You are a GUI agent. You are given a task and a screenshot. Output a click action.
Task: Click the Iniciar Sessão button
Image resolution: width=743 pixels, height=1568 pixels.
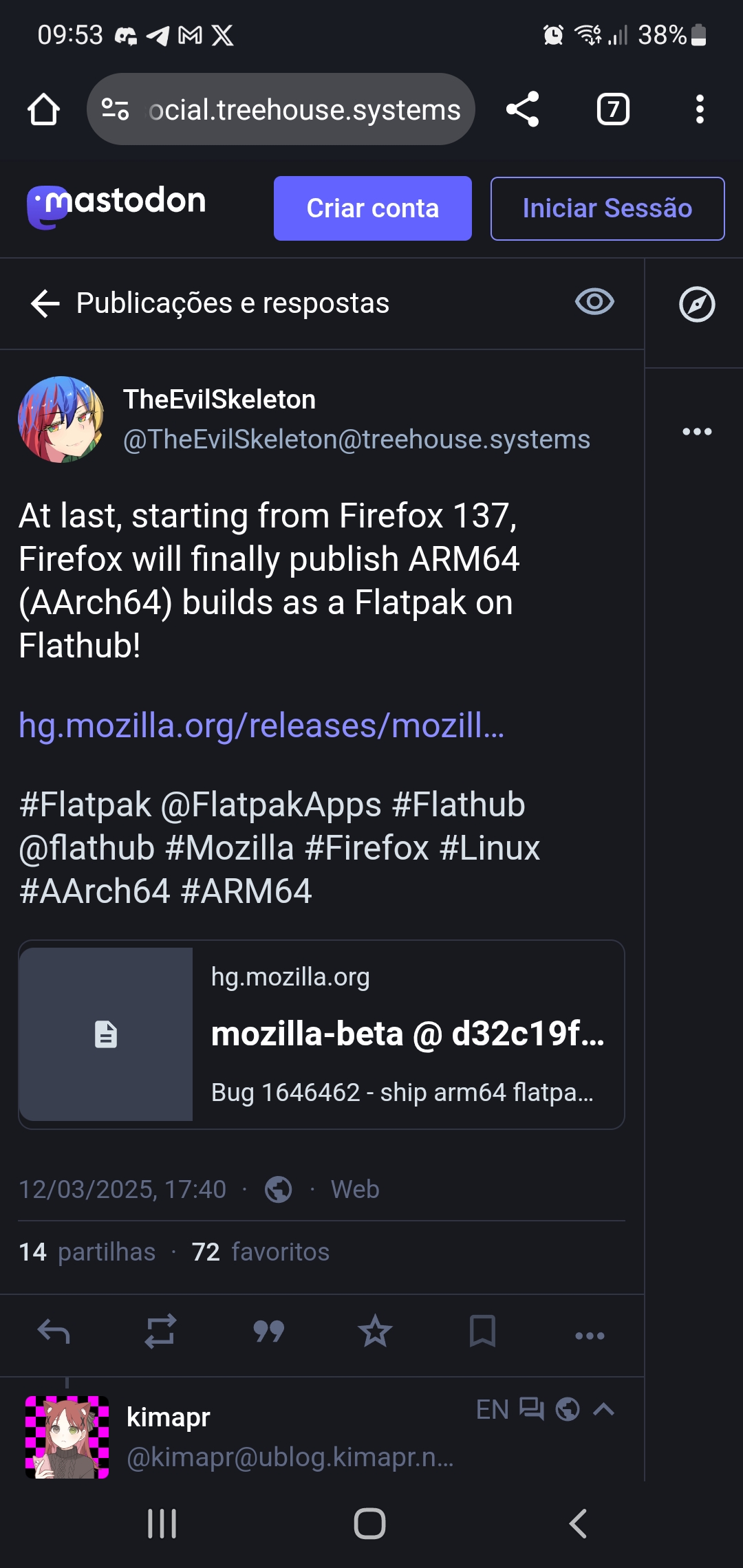[607, 208]
